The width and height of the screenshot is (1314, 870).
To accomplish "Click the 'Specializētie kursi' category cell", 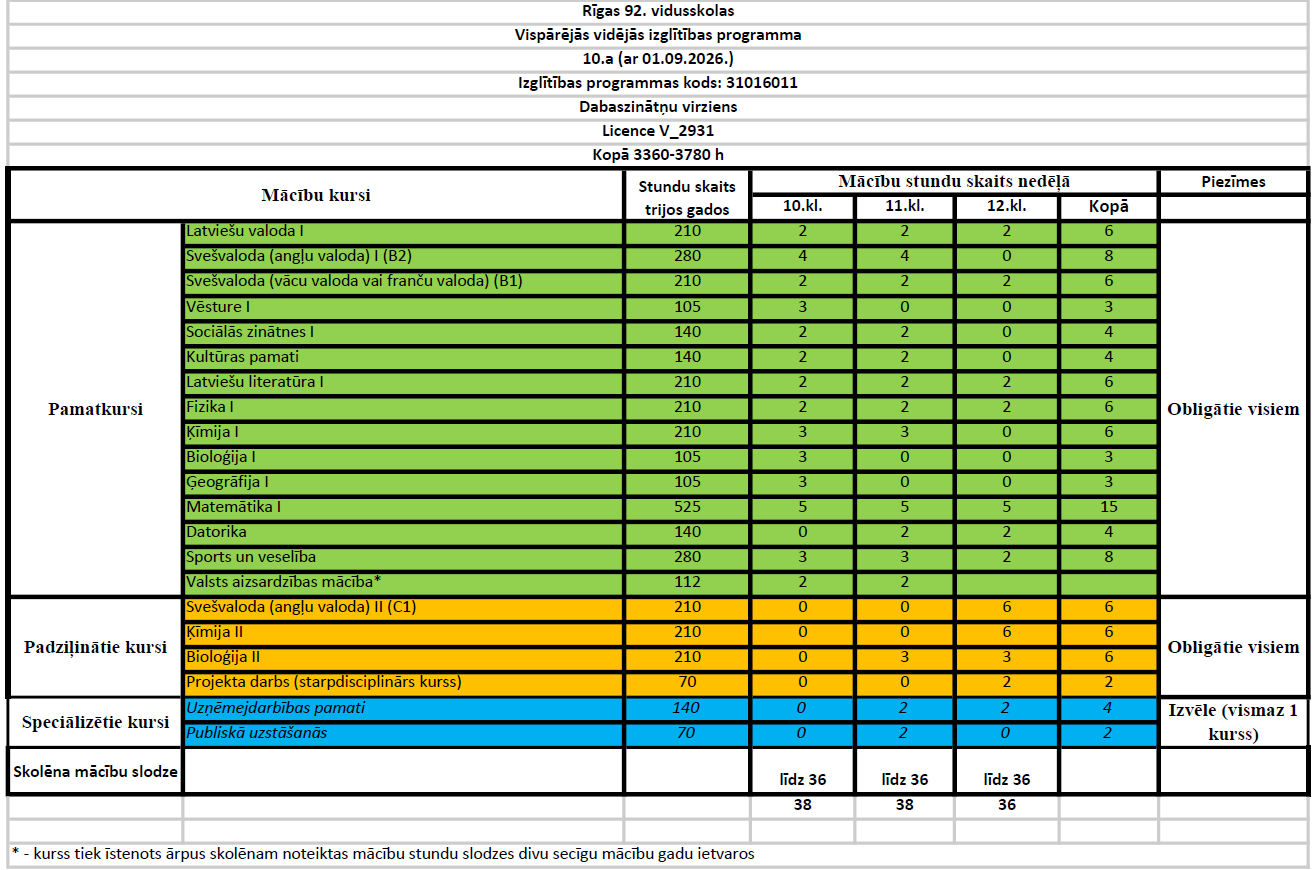I will 96,722.
